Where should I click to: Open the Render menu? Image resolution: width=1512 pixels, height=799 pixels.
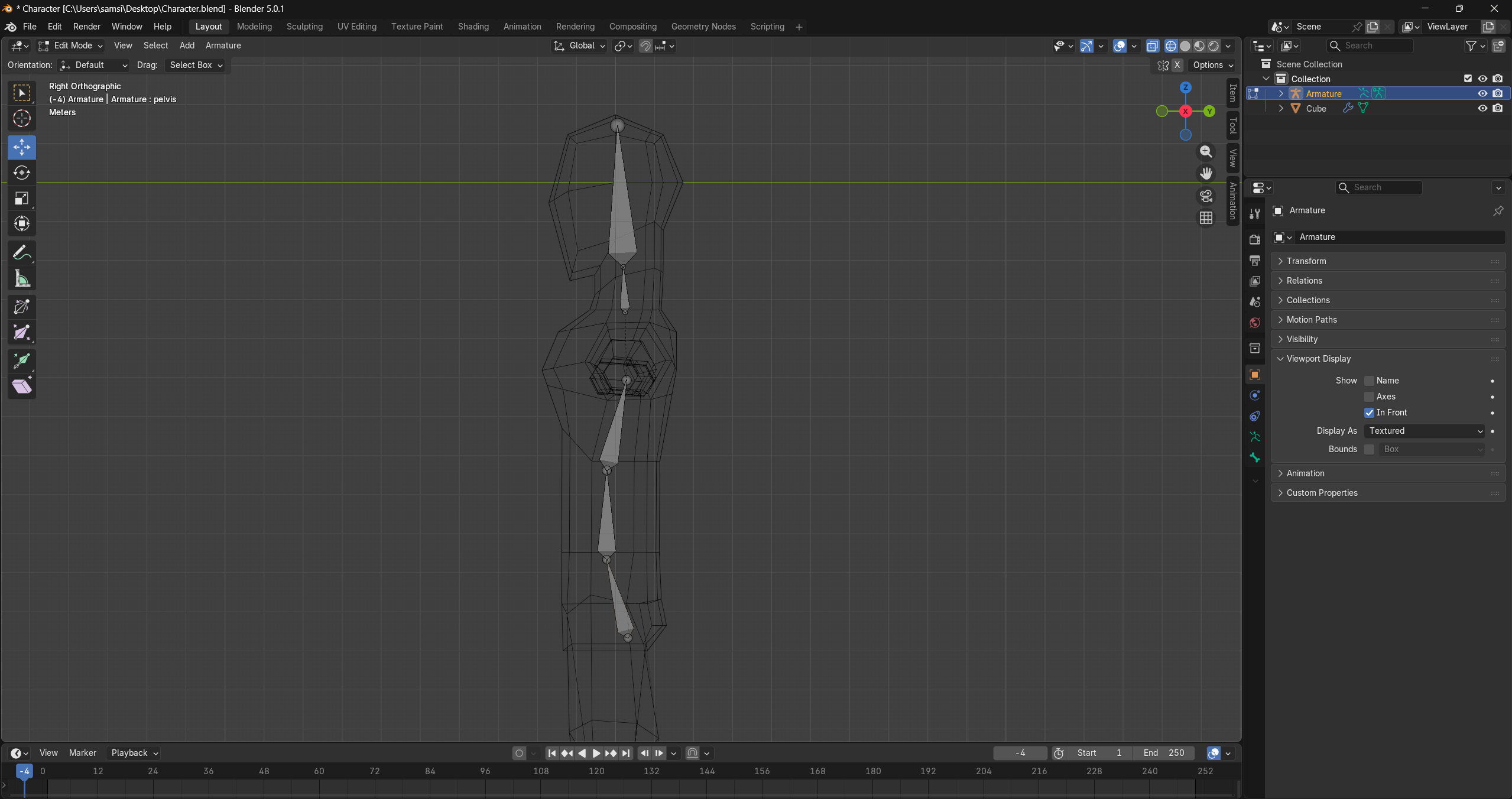pyautogui.click(x=87, y=27)
